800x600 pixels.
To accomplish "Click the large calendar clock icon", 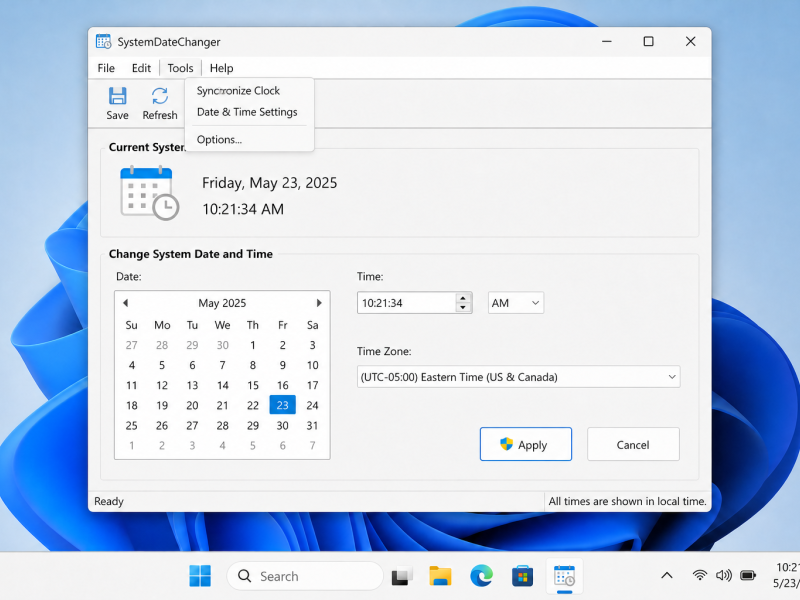I will click(x=149, y=193).
